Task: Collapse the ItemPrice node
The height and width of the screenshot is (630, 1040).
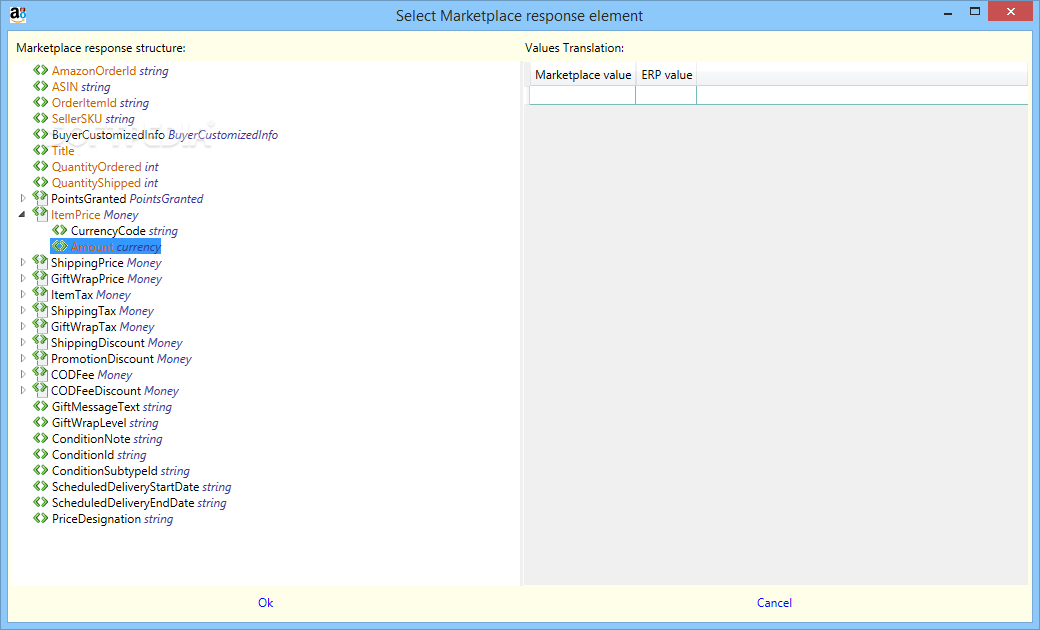Action: 23,214
